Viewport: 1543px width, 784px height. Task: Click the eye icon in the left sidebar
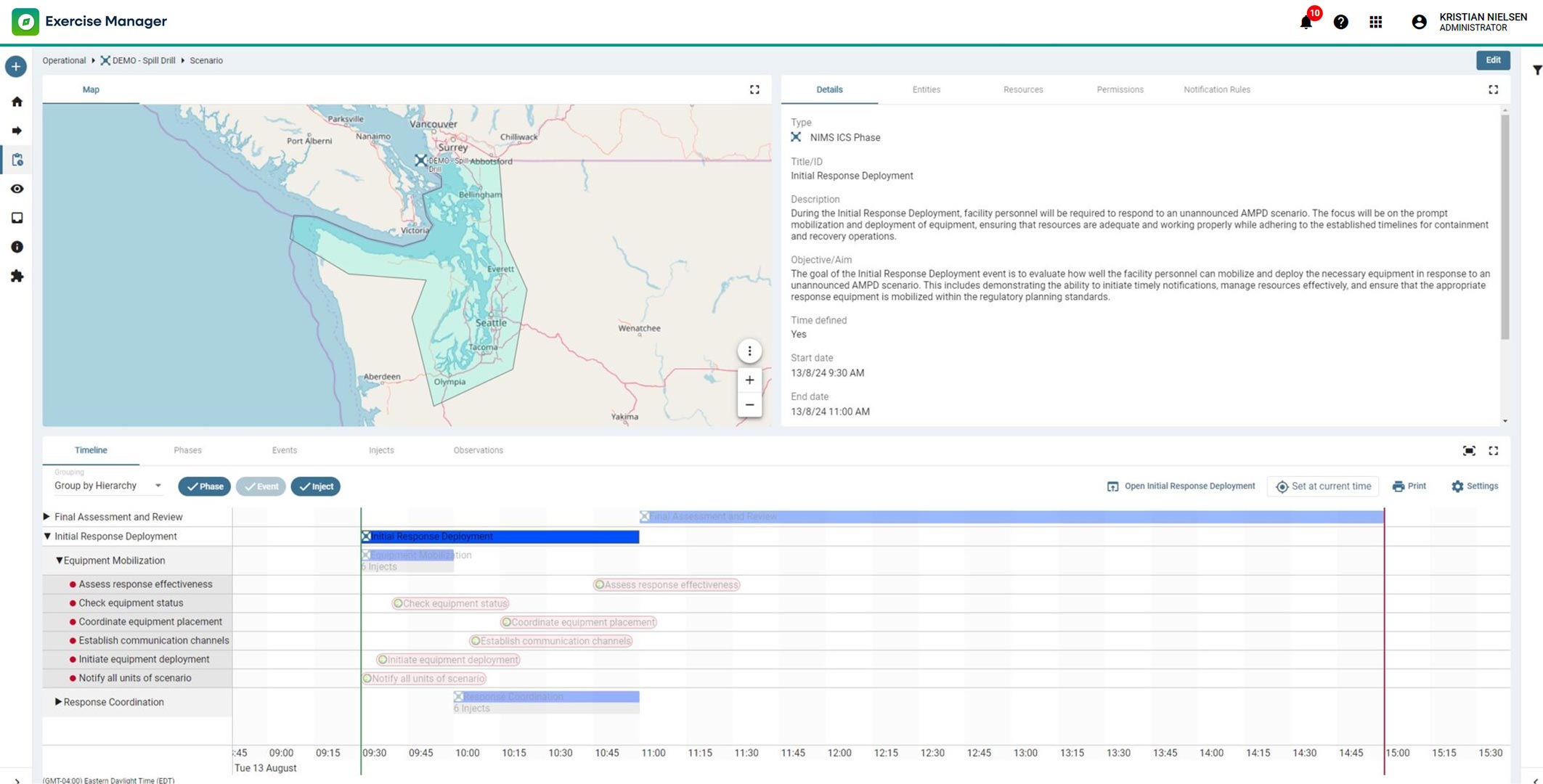tap(17, 189)
